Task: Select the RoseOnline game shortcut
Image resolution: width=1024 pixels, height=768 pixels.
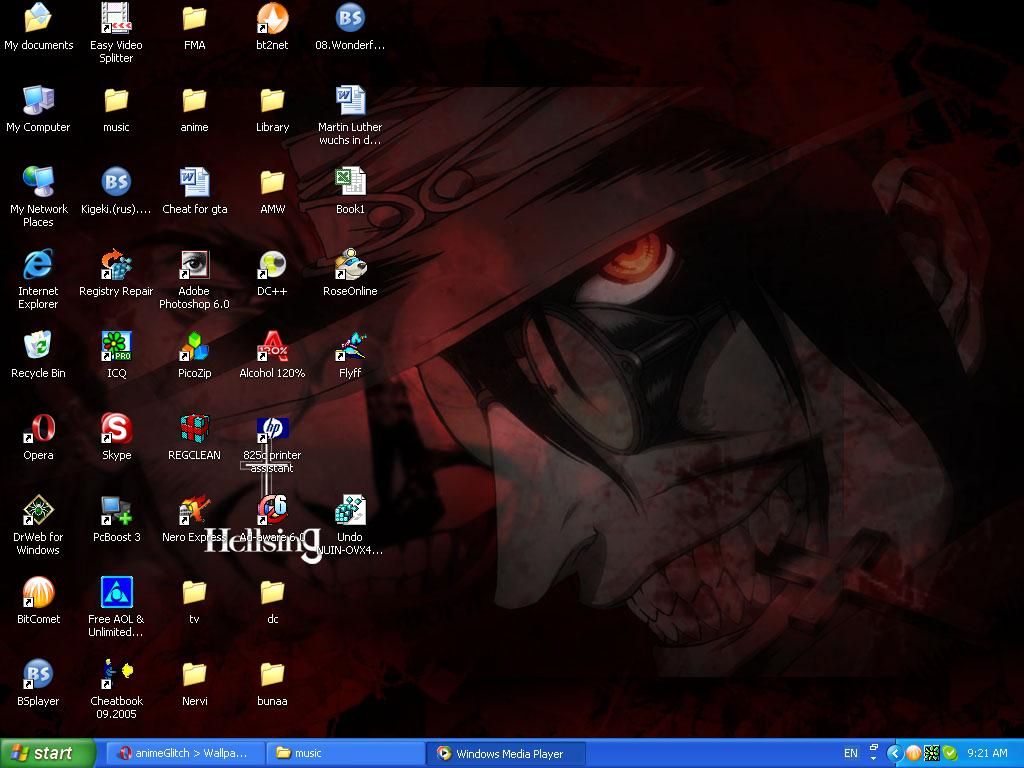Action: pos(350,264)
